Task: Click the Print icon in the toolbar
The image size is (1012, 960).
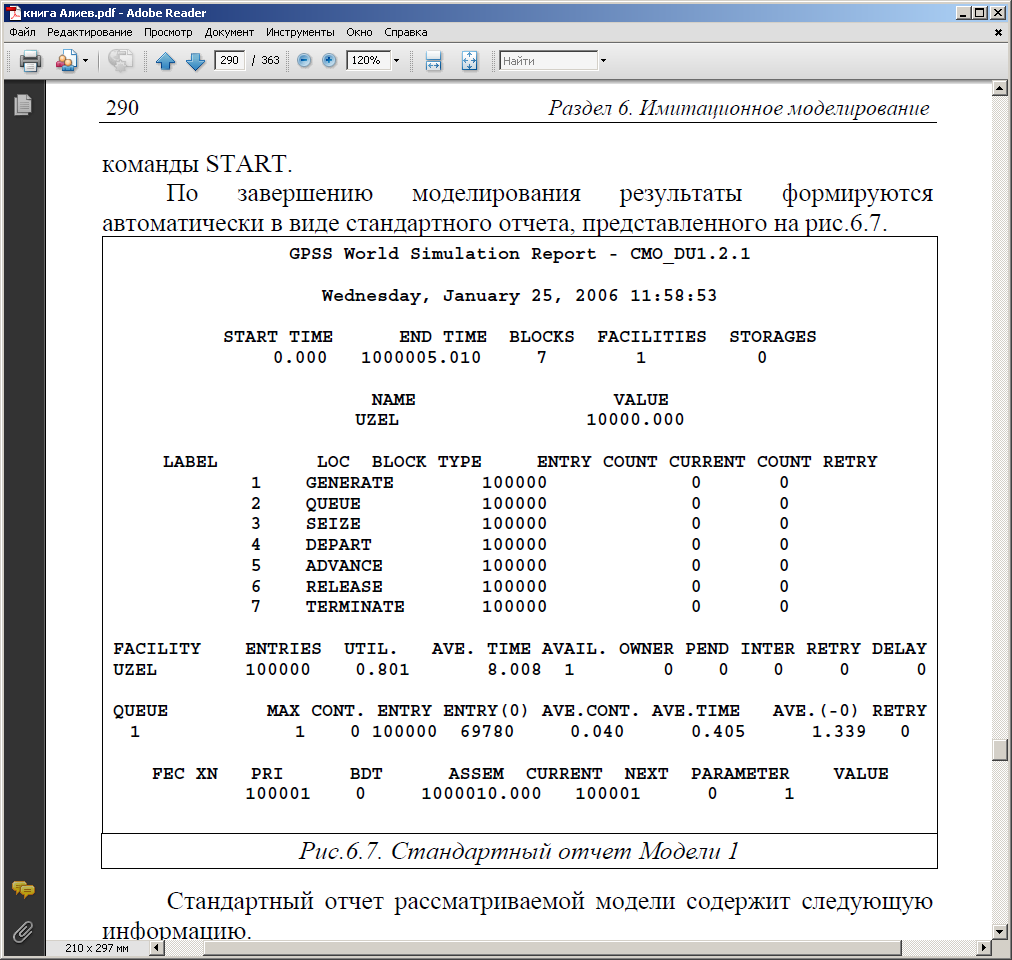Action: click(x=30, y=61)
